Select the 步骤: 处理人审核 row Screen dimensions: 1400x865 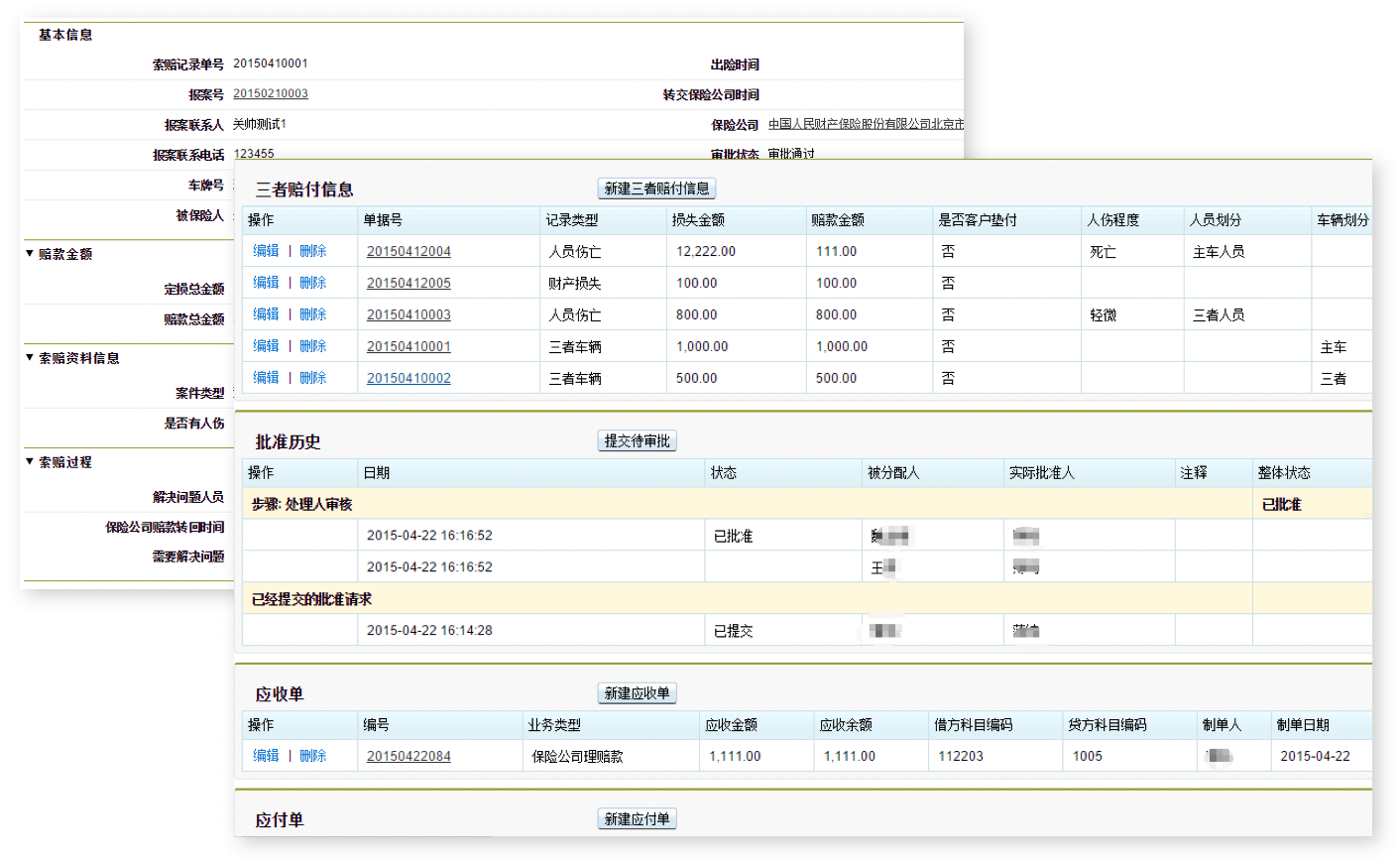[x=807, y=504]
